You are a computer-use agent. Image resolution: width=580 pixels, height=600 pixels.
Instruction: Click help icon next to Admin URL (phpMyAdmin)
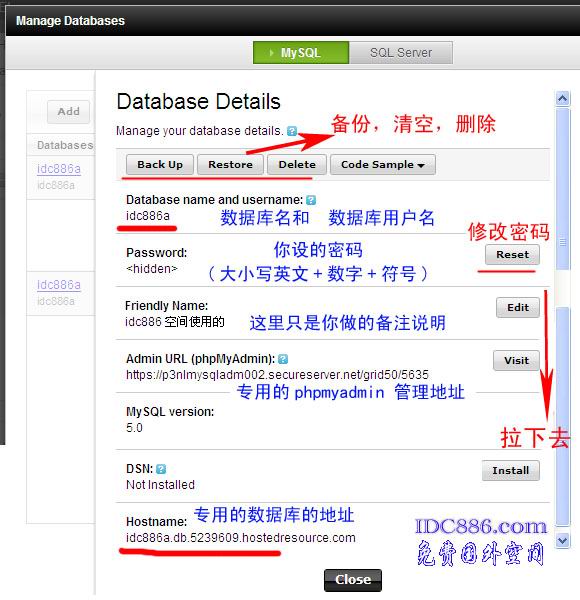[283, 359]
